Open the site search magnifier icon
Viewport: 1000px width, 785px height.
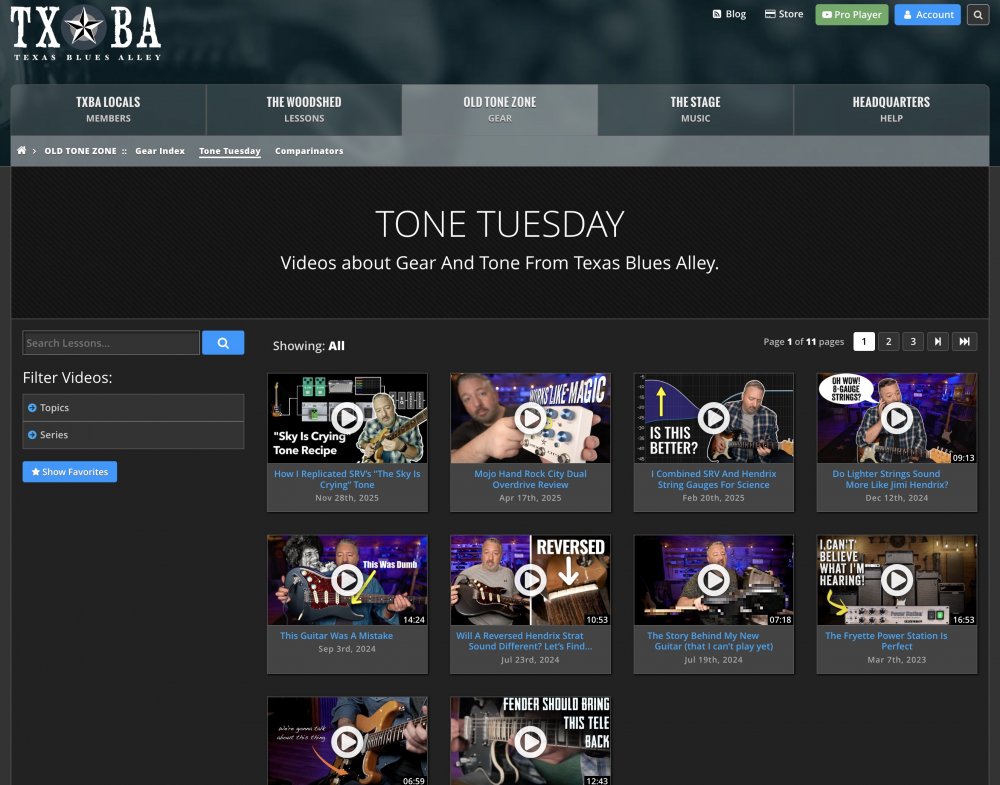click(978, 15)
